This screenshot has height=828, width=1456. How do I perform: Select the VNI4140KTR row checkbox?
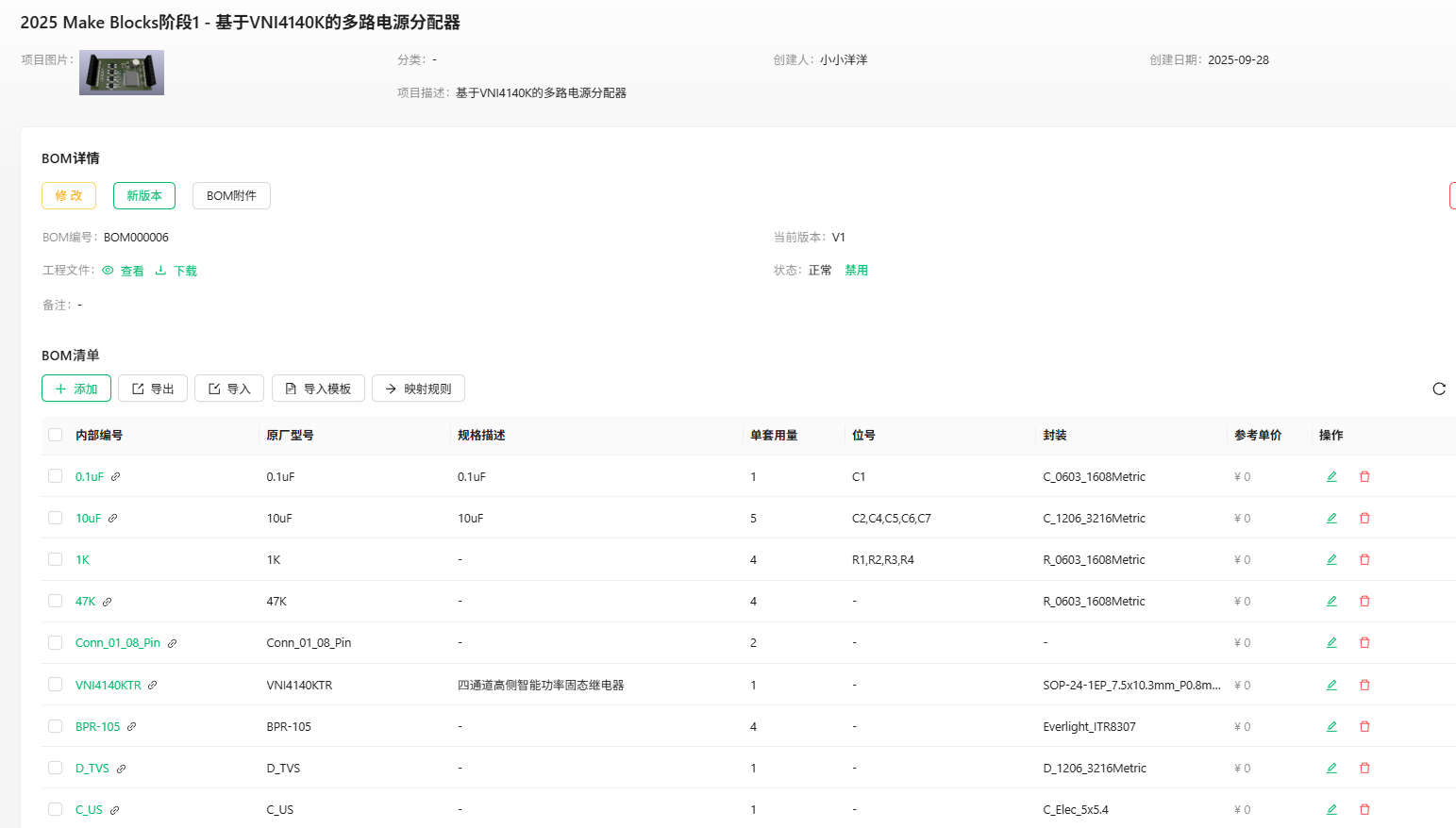[56, 686]
